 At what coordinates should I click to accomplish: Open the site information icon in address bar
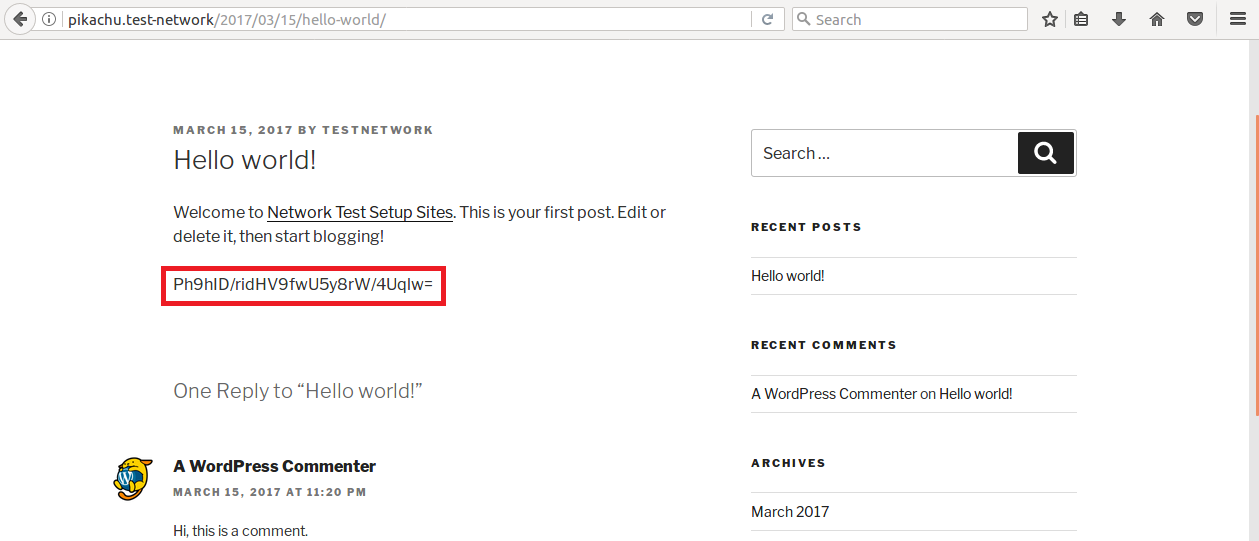click(48, 19)
